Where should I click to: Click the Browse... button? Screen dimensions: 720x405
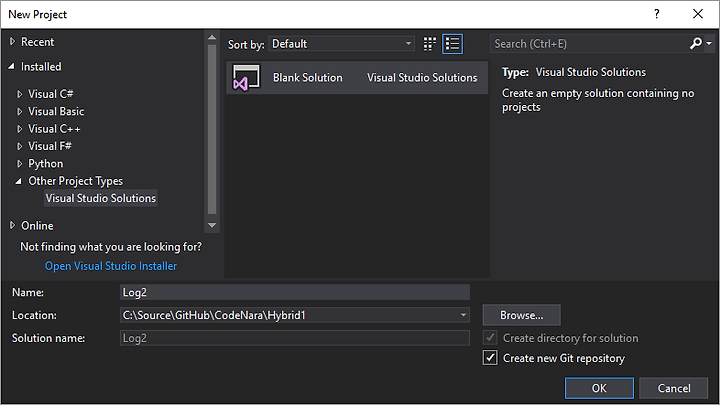pos(522,315)
